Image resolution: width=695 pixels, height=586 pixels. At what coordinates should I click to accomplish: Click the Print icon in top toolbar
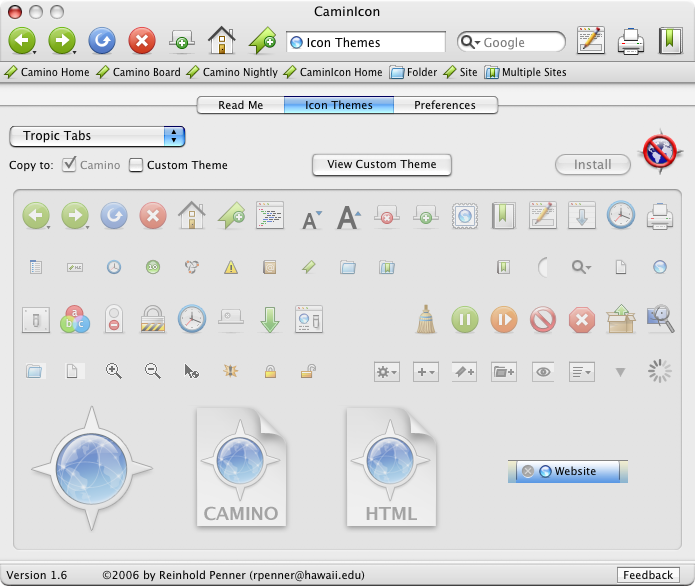click(x=631, y=41)
